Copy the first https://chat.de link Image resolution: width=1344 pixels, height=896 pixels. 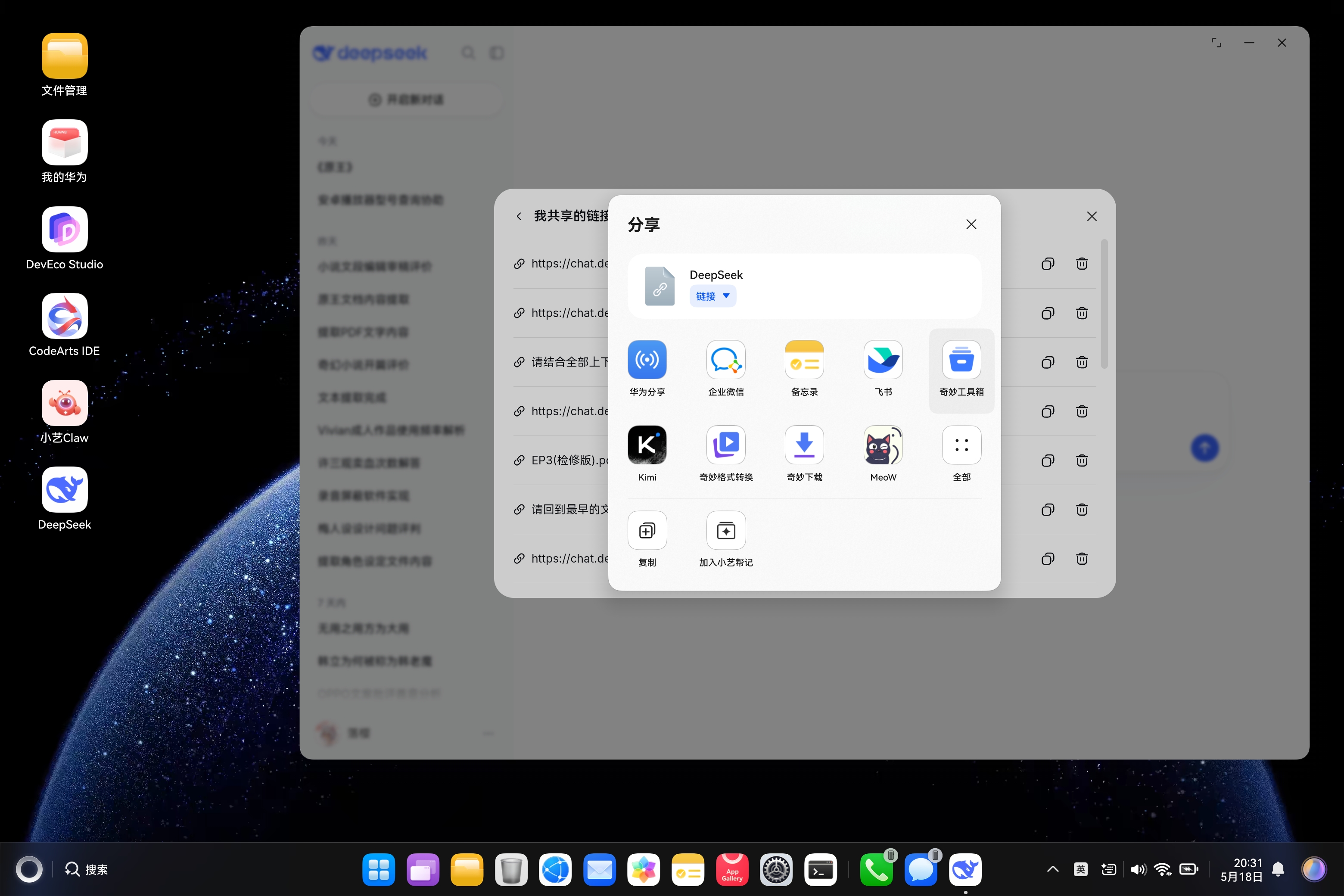[x=1048, y=264]
